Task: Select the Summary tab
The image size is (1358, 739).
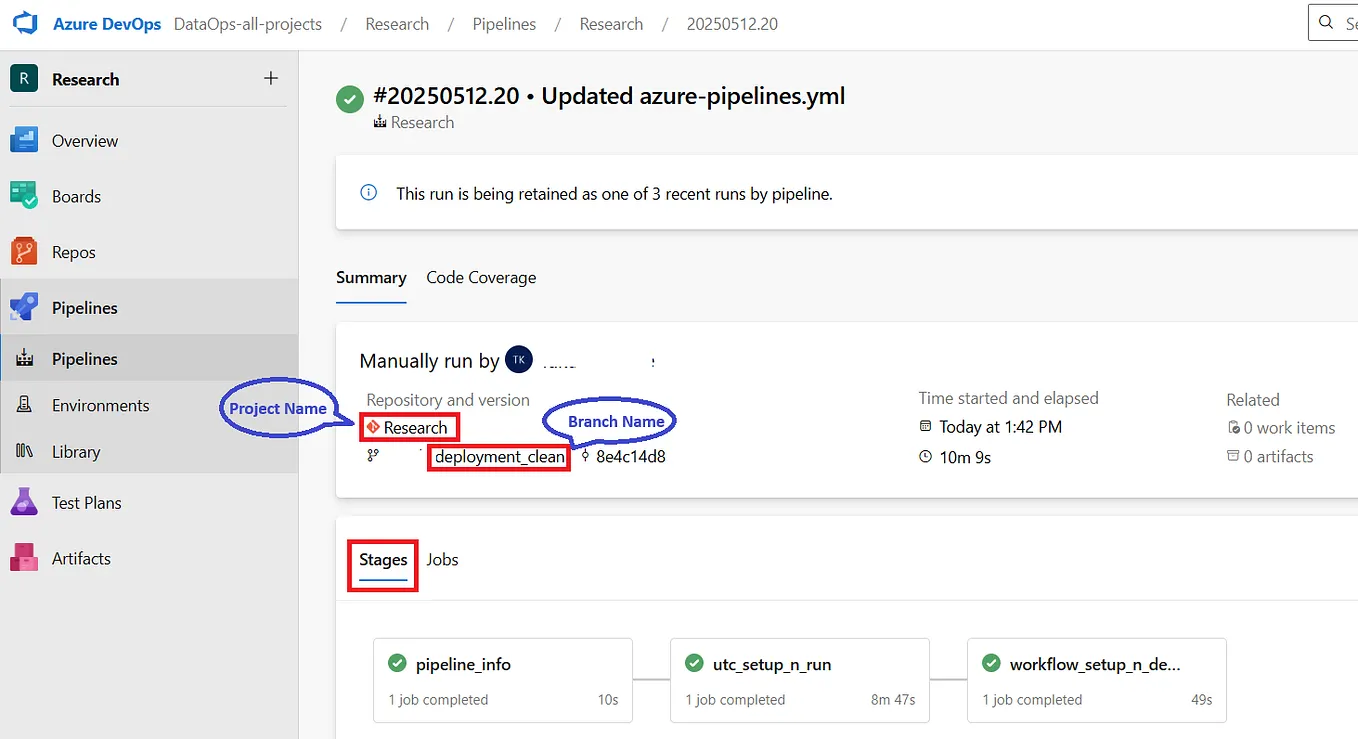Action: (371, 277)
